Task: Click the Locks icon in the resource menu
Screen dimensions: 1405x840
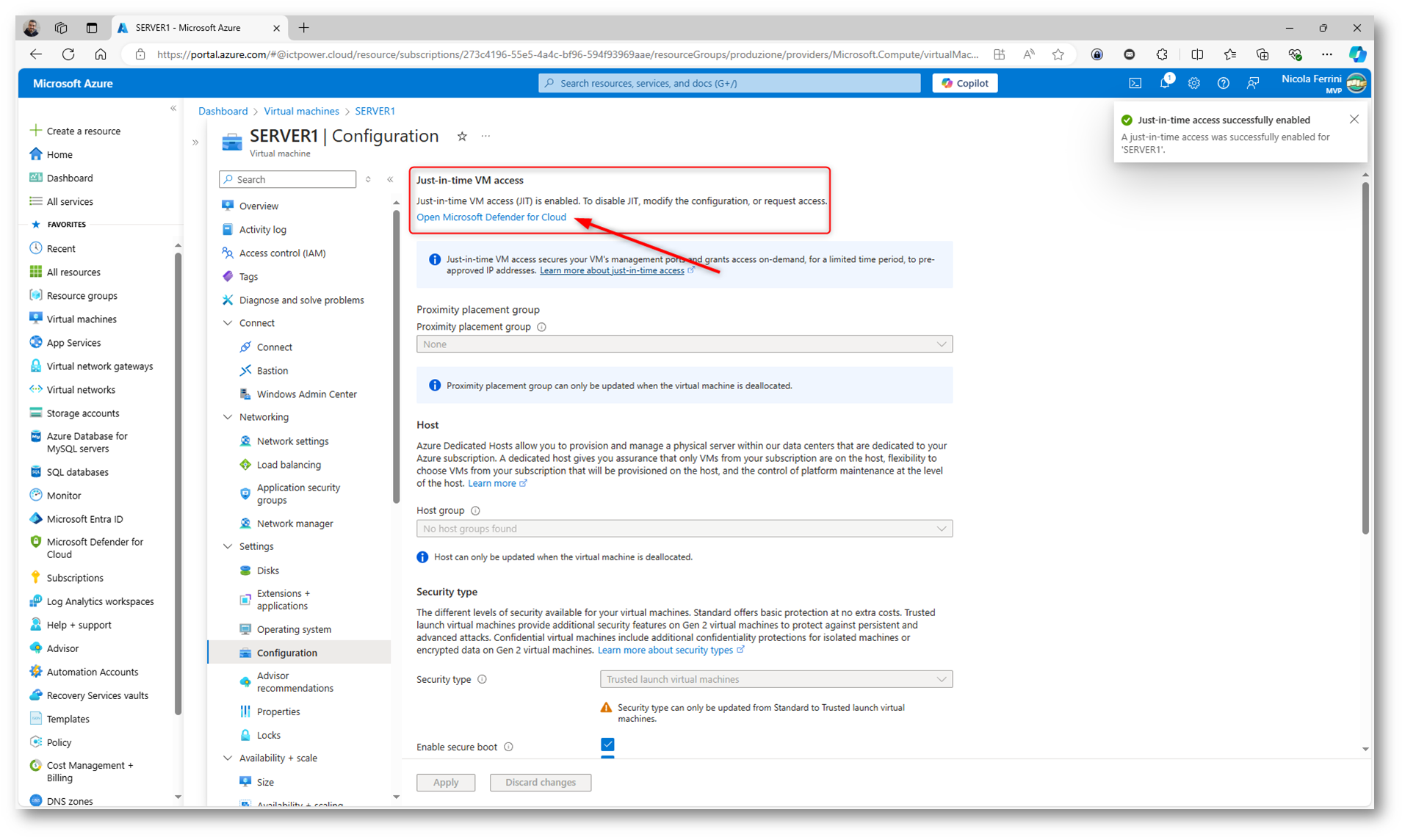Action: tap(245, 735)
